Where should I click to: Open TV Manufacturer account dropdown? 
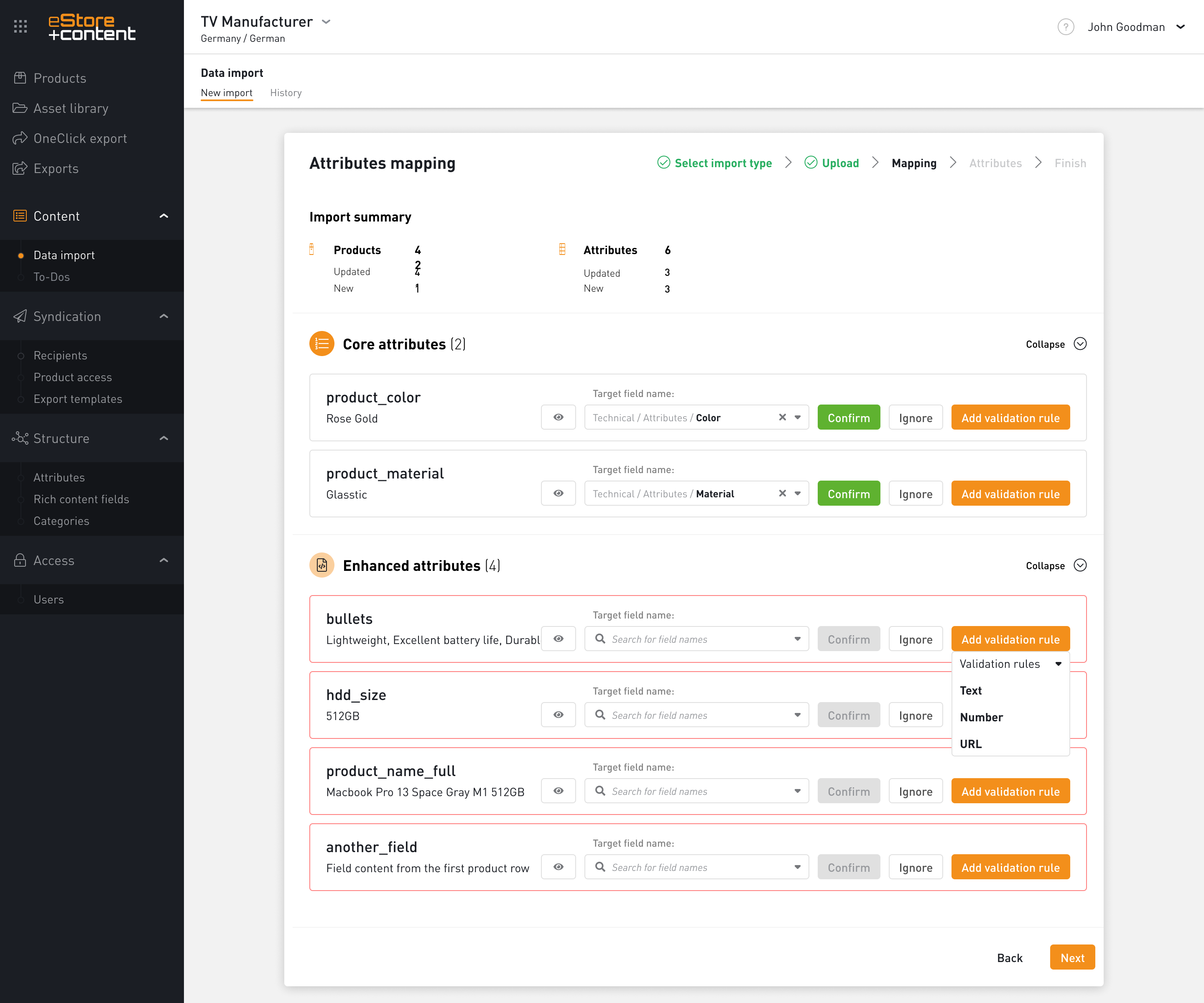326,22
